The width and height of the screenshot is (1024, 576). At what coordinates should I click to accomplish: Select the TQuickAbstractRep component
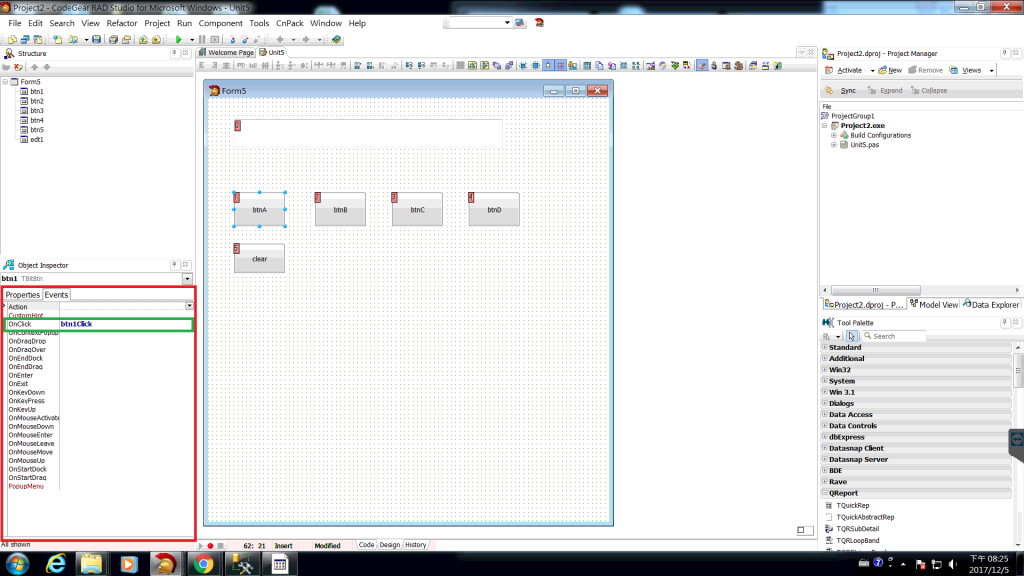(x=865, y=517)
